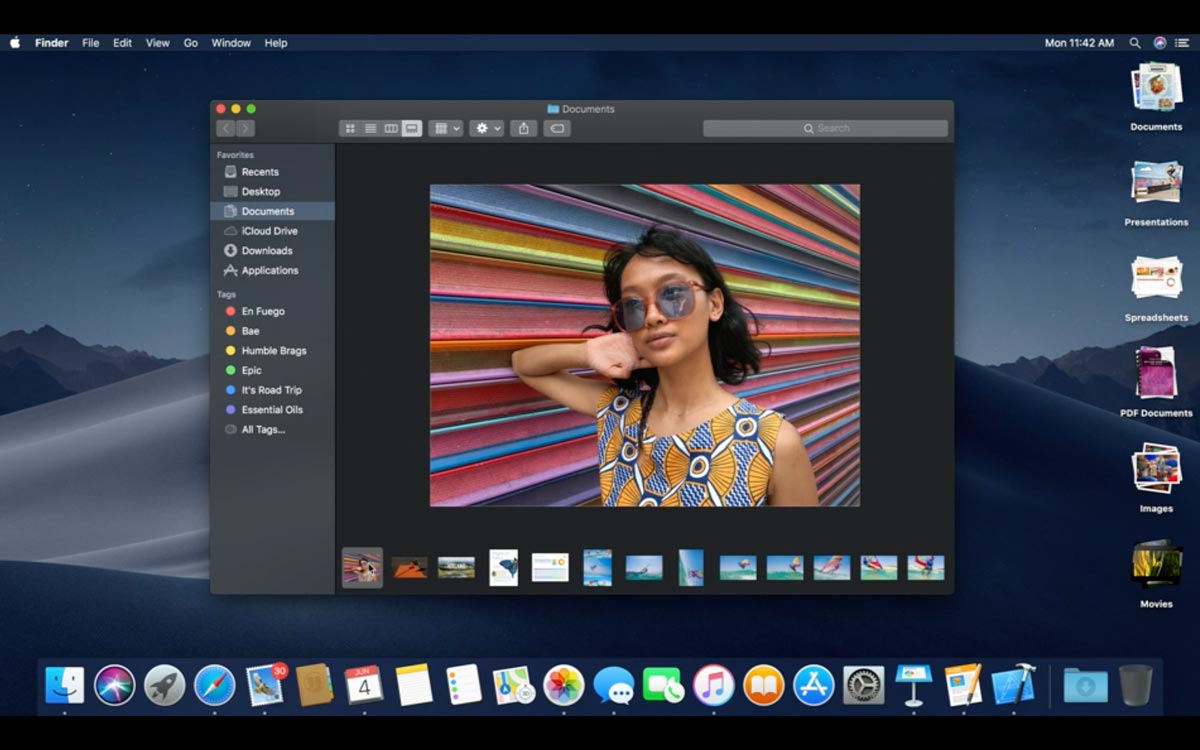
Task: Open Downloads in the Finder sidebar
Action: 272,251
